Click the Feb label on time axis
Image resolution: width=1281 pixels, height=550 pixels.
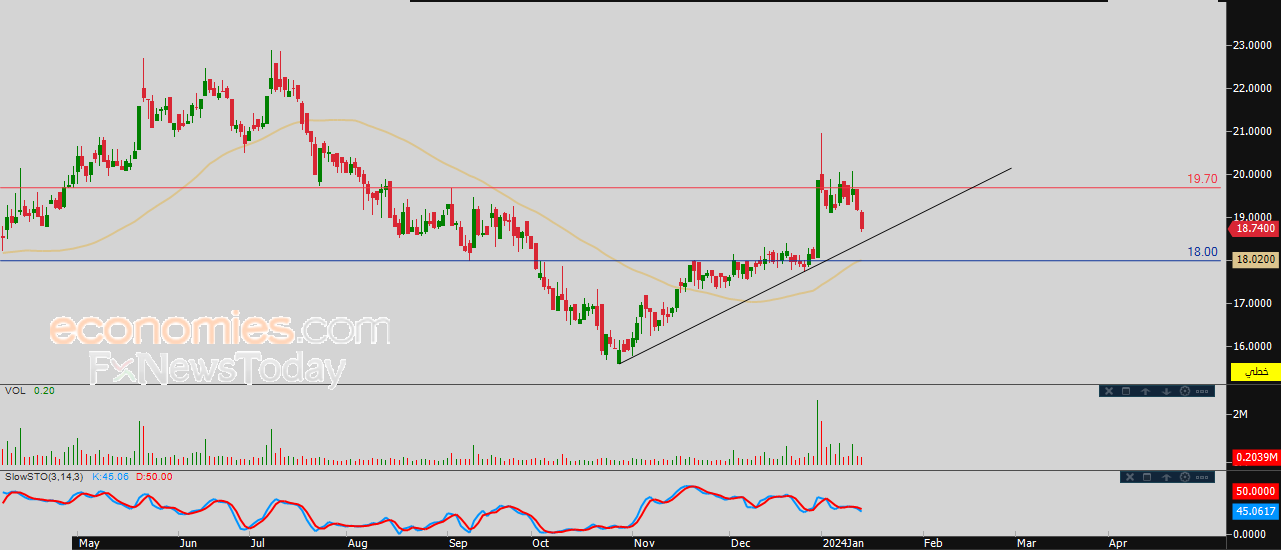click(932, 543)
